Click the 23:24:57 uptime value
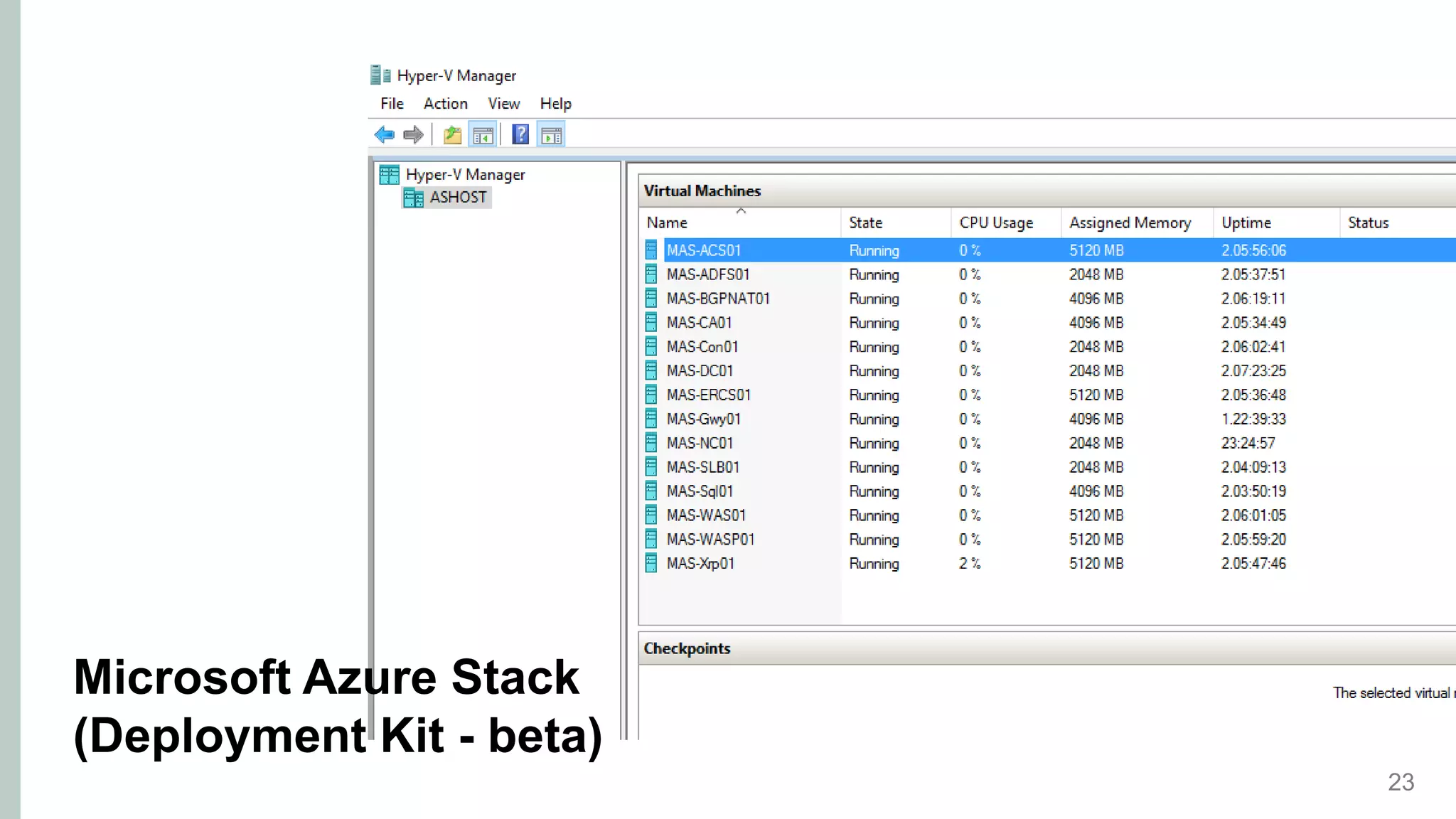1456x819 pixels. pyautogui.click(x=1248, y=444)
